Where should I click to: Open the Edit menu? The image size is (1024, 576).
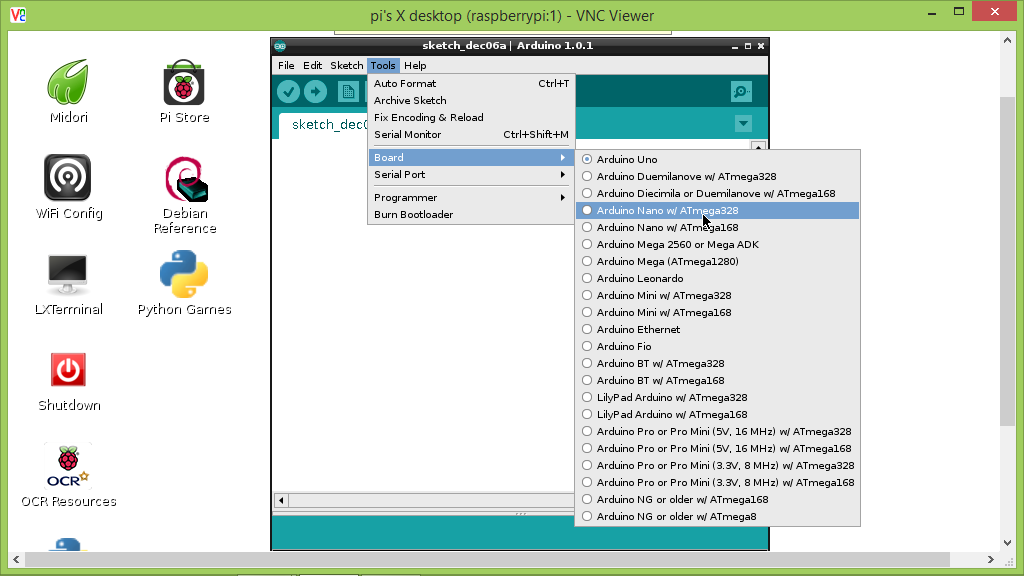(x=312, y=65)
